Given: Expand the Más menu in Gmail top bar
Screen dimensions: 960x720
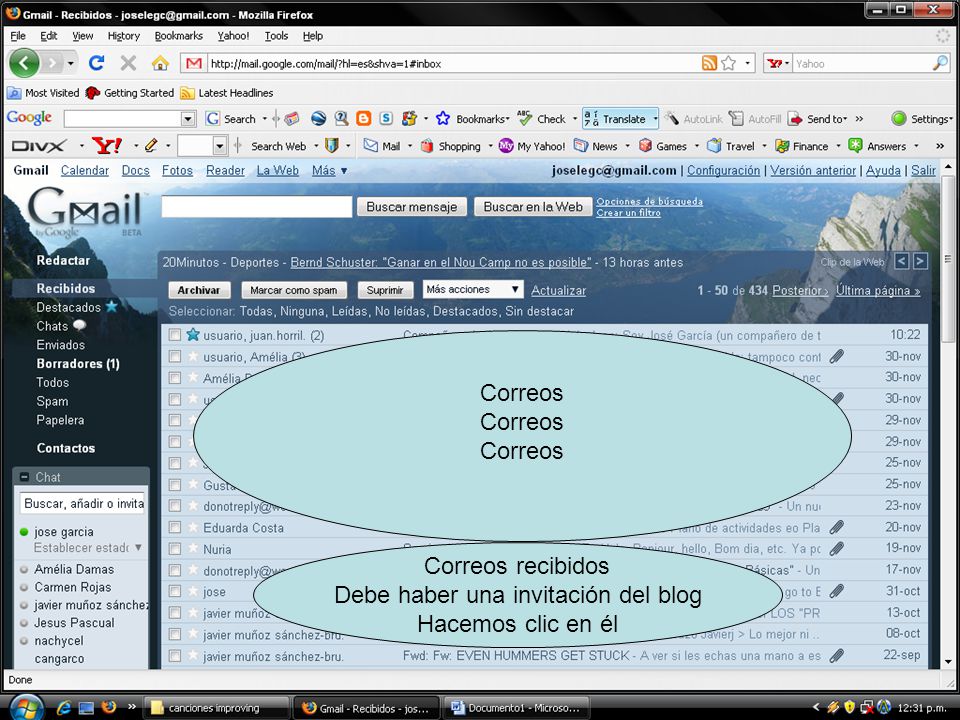Looking at the screenshot, I should 329,170.
